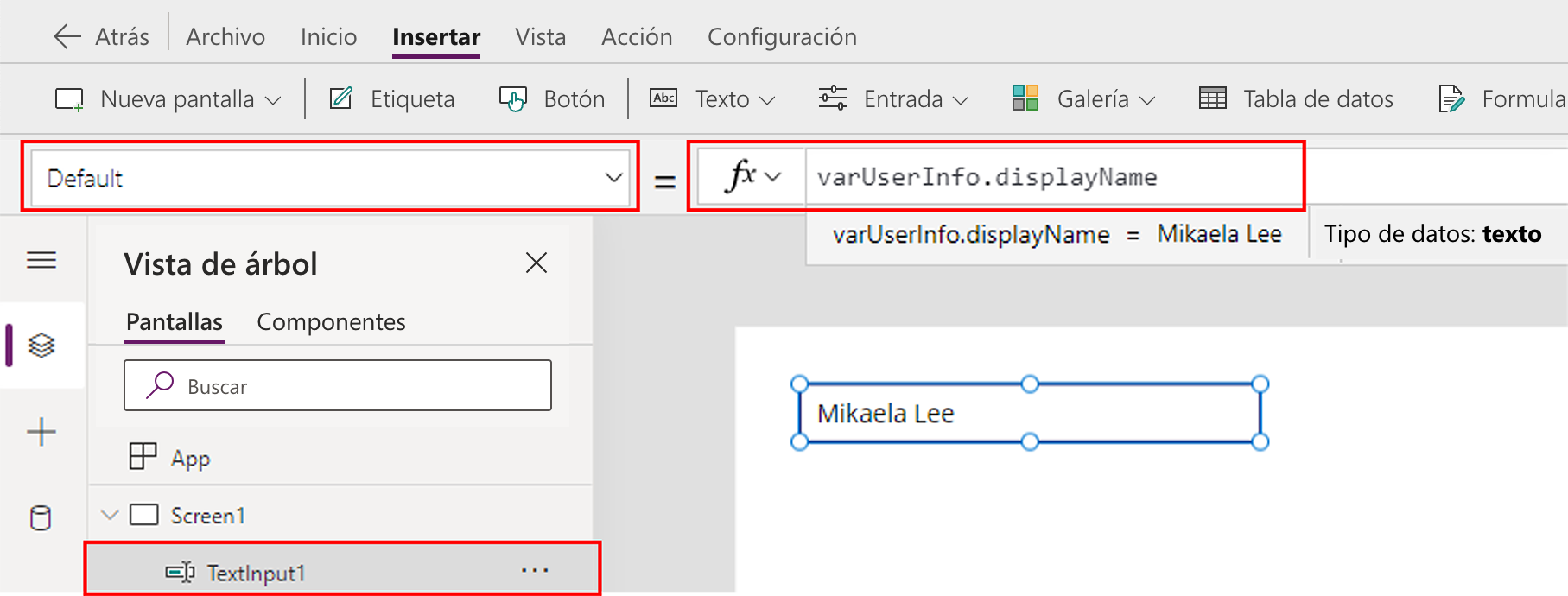The height and width of the screenshot is (596, 1568).
Task: Click the Tabla de datos icon
Action: pyautogui.click(x=1213, y=98)
